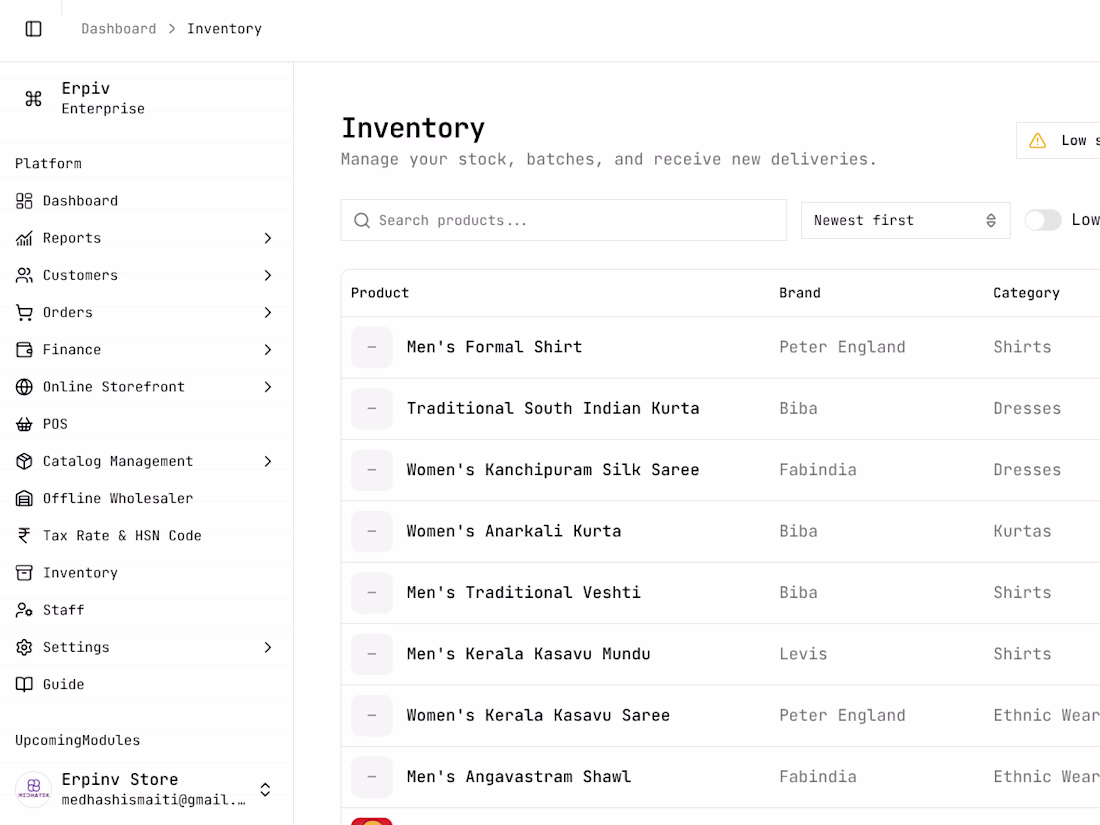Image resolution: width=1100 pixels, height=825 pixels.
Task: Click the Customers people icon
Action: click(x=24, y=275)
